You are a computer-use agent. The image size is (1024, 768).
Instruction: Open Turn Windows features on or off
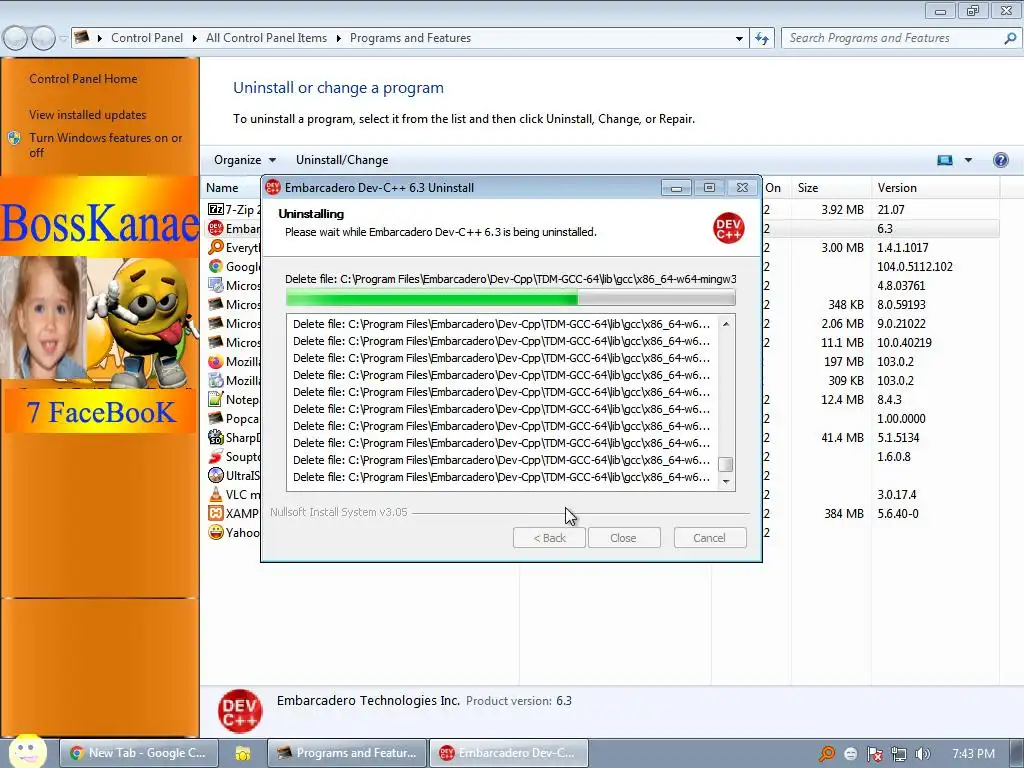105,145
